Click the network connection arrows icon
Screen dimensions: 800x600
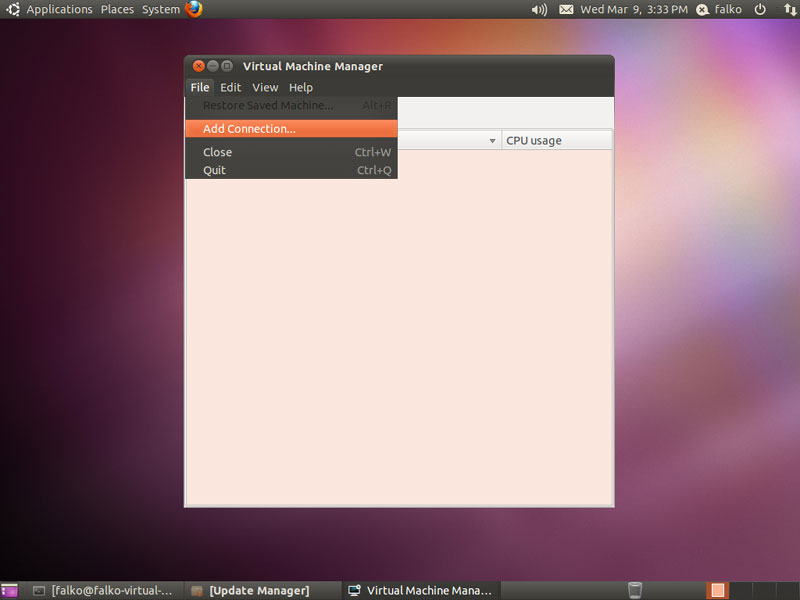click(x=790, y=10)
